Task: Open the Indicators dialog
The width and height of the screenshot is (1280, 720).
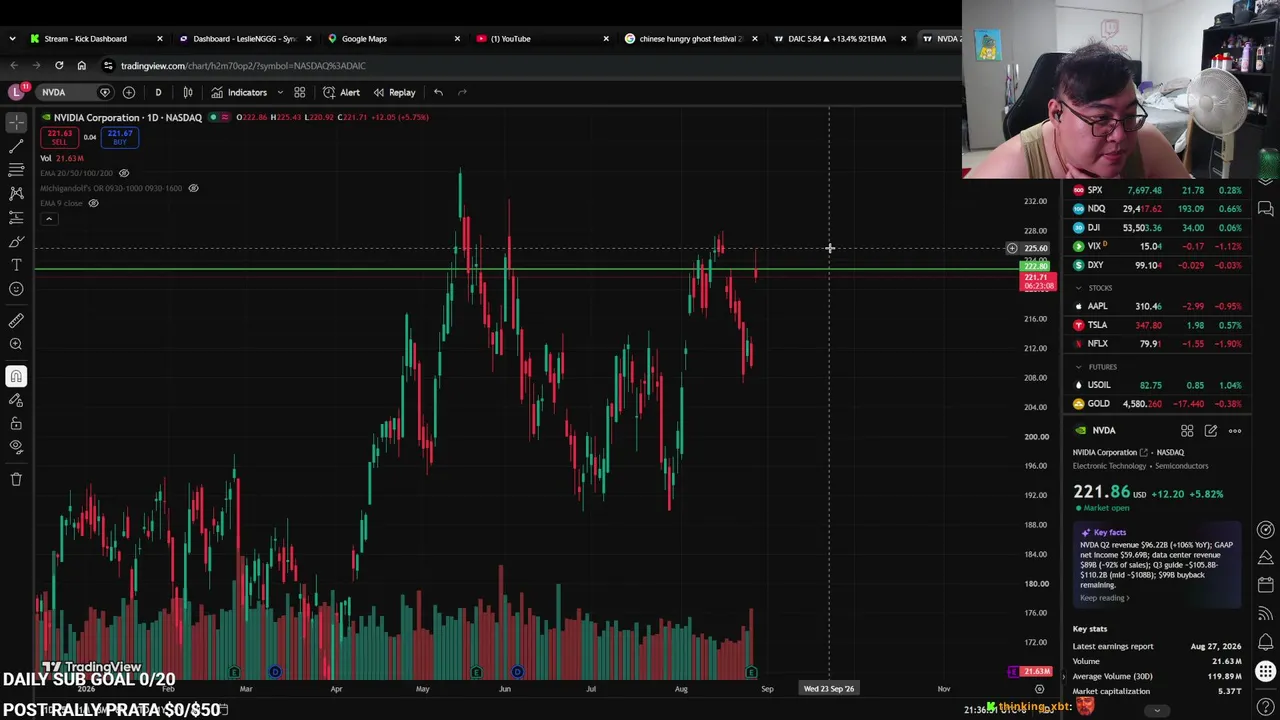Action: [x=239, y=92]
